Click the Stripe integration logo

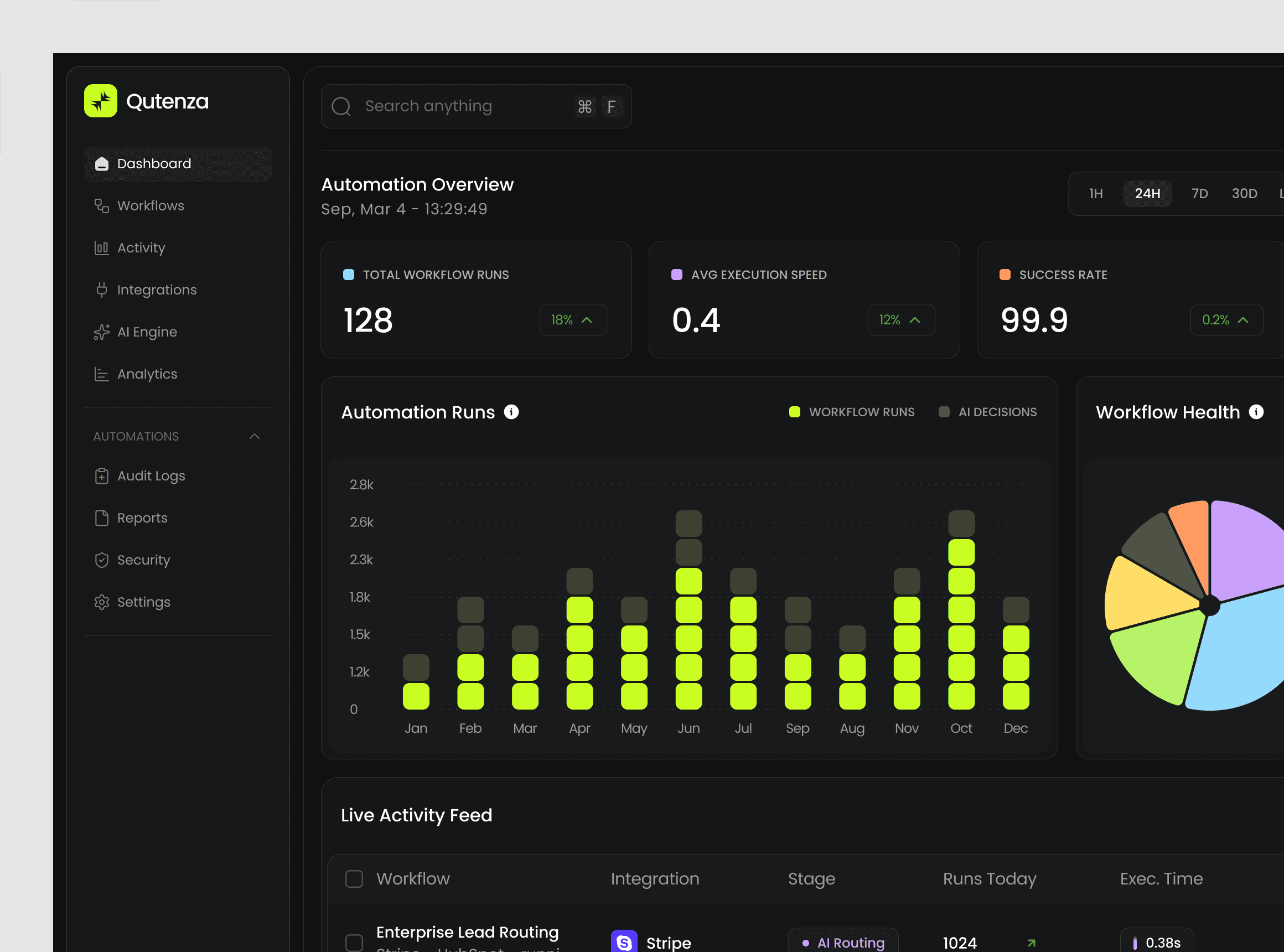pos(624,941)
